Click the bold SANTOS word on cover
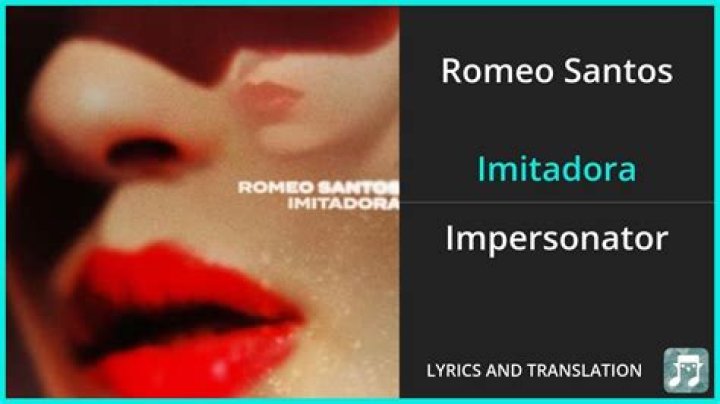 (358, 188)
